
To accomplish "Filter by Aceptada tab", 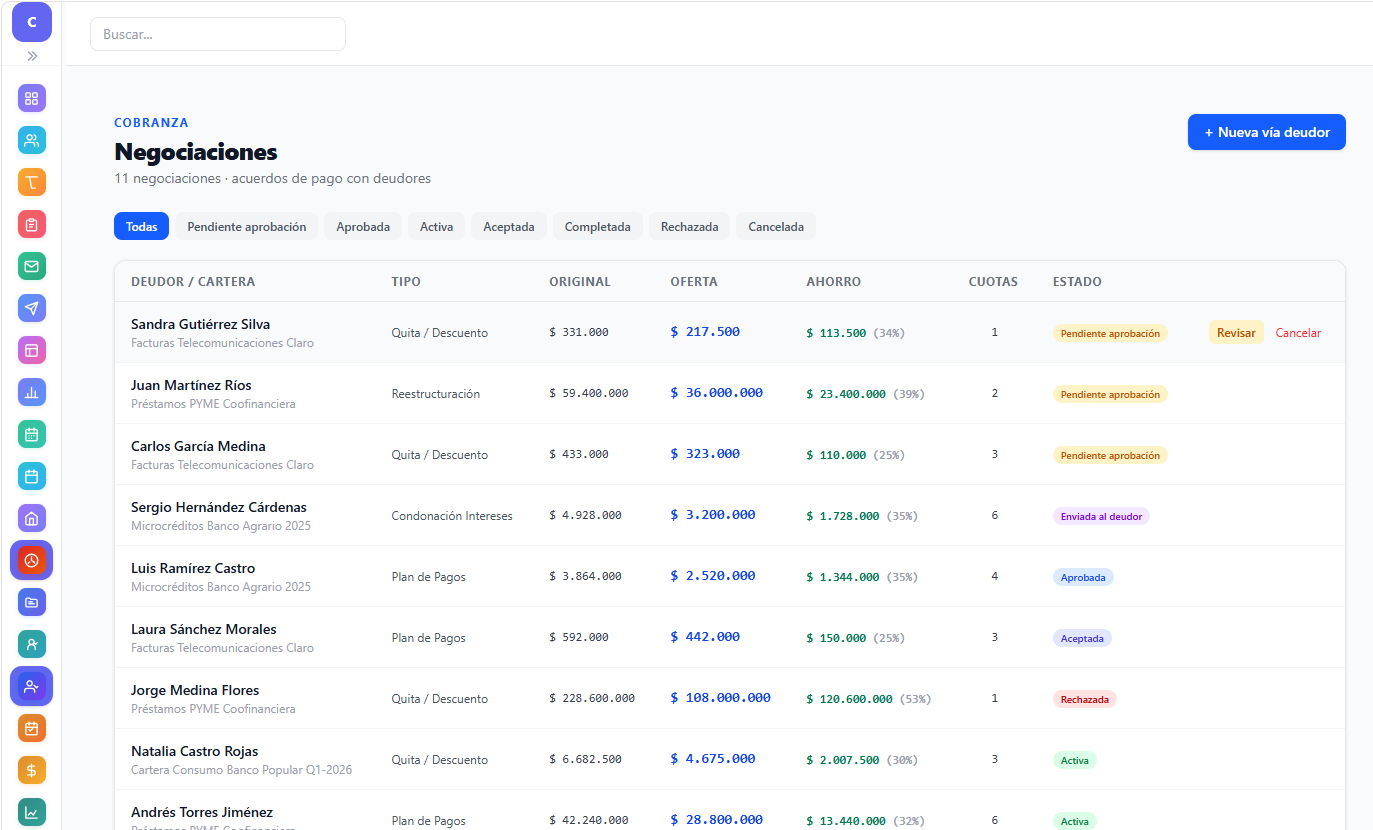I will (509, 227).
